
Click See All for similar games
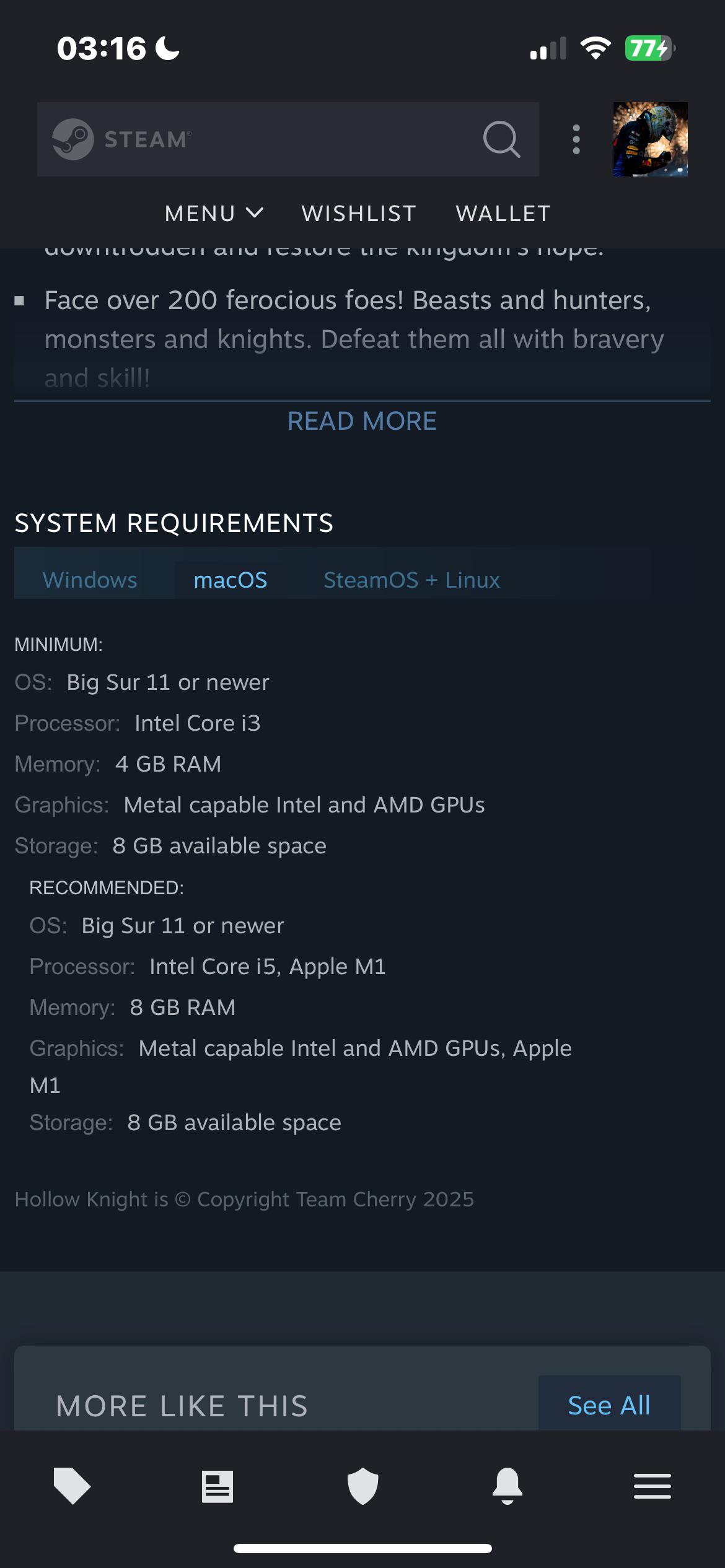click(x=609, y=1405)
